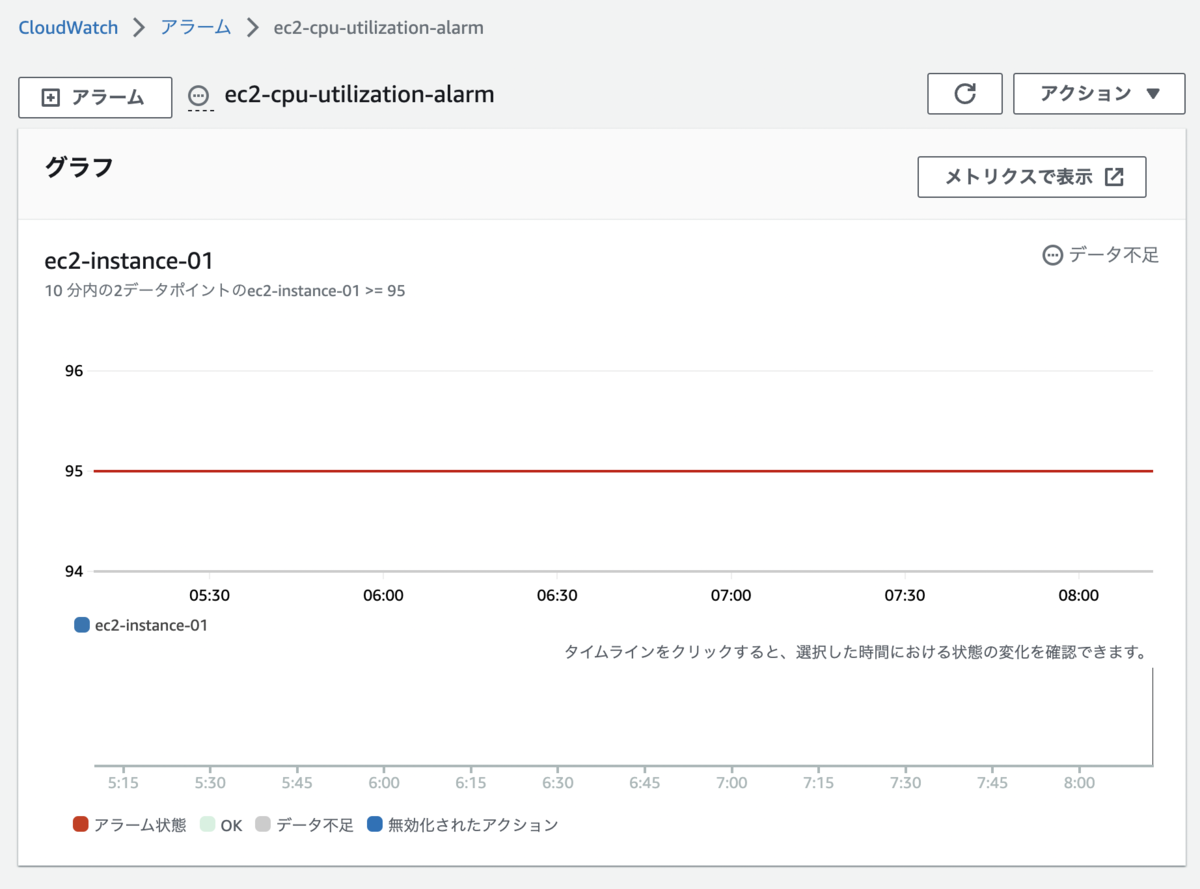The image size is (1200, 889).
Task: Click the ec2-instance-01 graph title
Action: coord(129,262)
